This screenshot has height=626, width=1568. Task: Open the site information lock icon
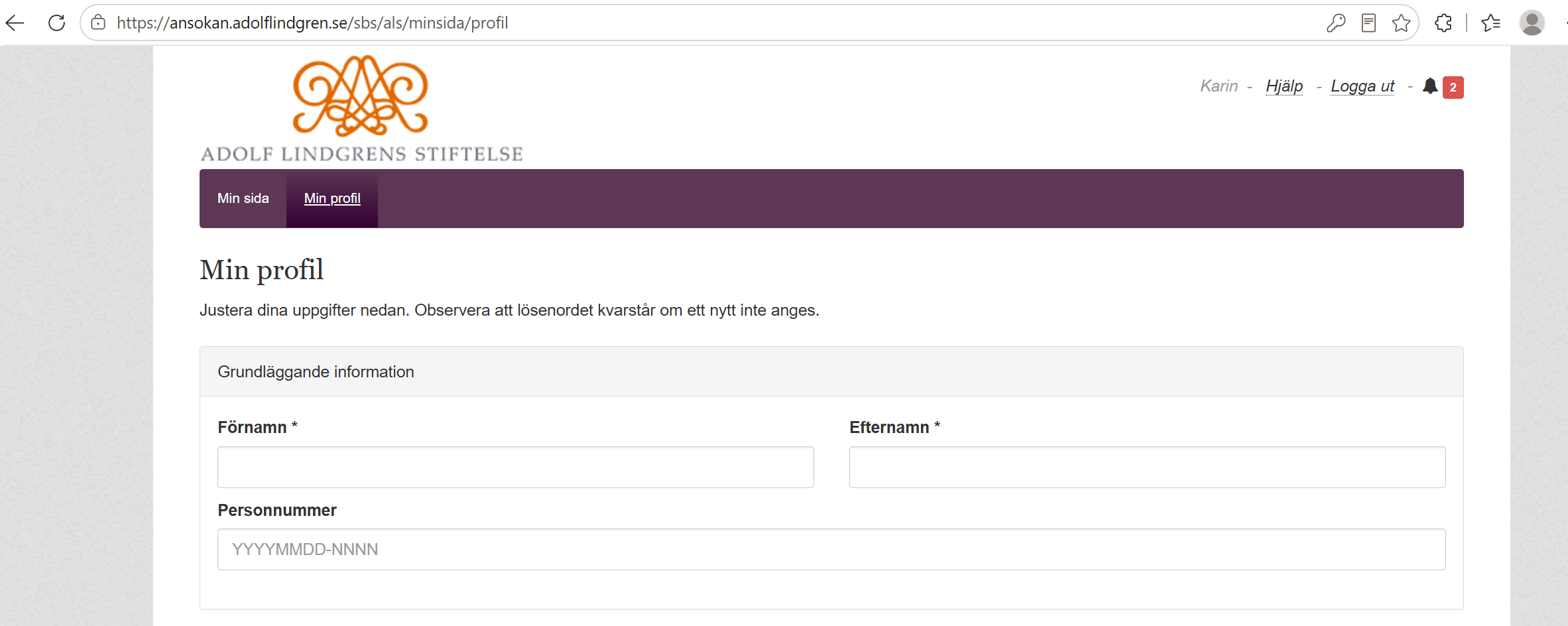tap(98, 23)
